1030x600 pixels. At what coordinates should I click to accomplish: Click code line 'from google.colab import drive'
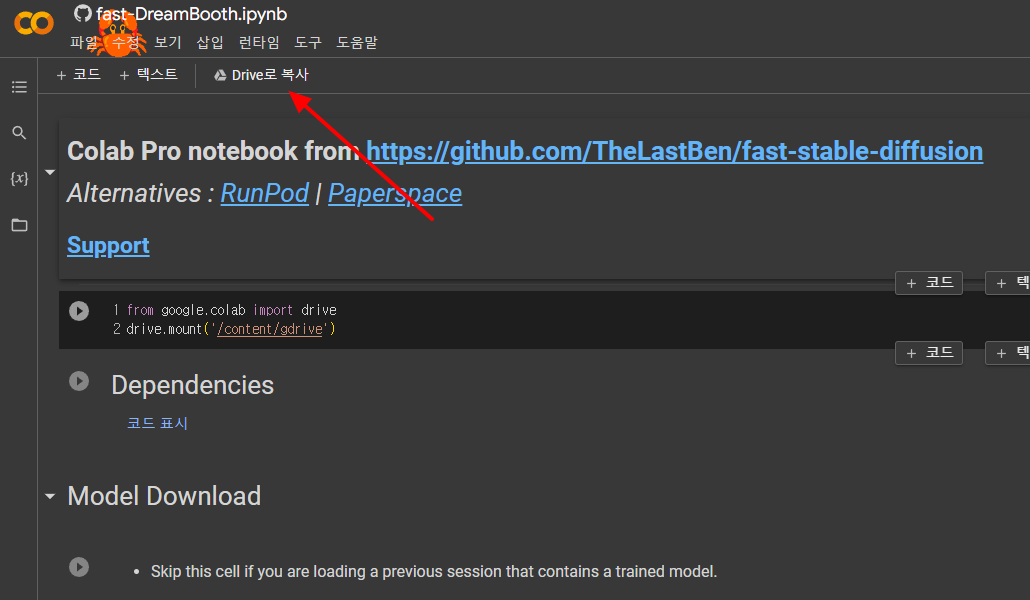tap(231, 310)
